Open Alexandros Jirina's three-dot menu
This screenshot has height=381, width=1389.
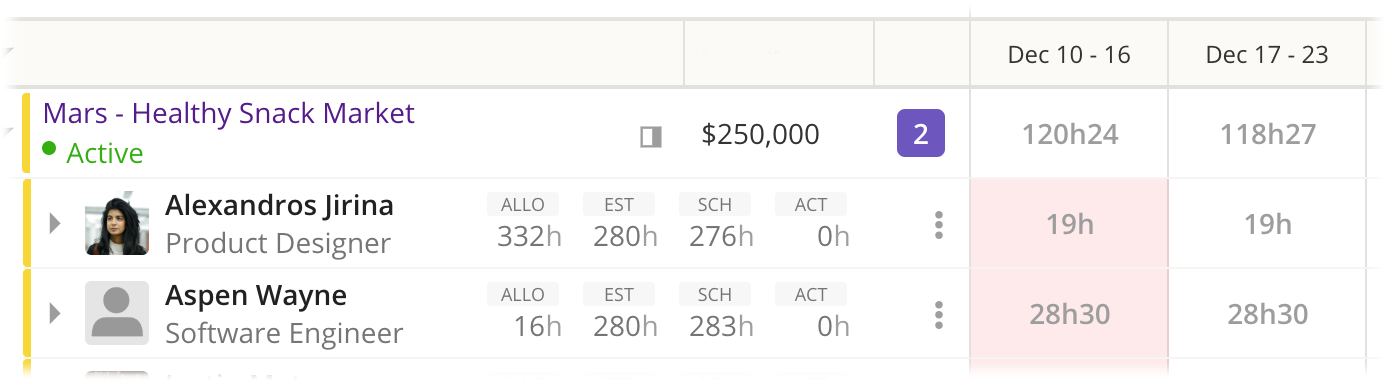coord(938,225)
